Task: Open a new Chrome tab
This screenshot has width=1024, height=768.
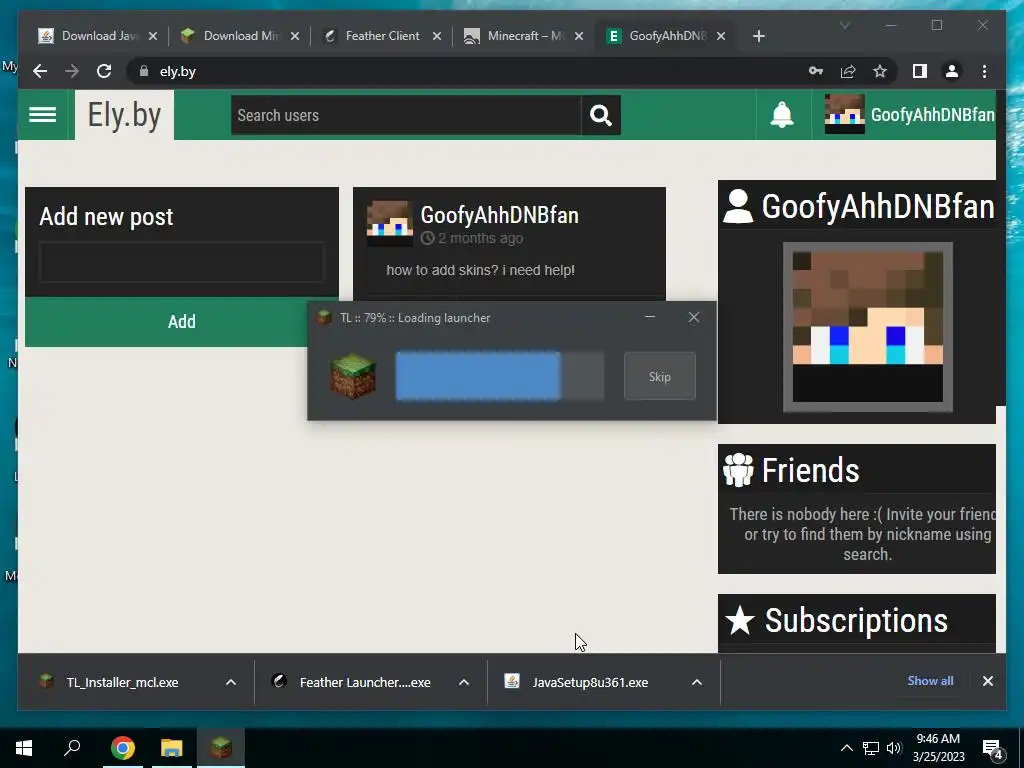Action: [x=758, y=36]
